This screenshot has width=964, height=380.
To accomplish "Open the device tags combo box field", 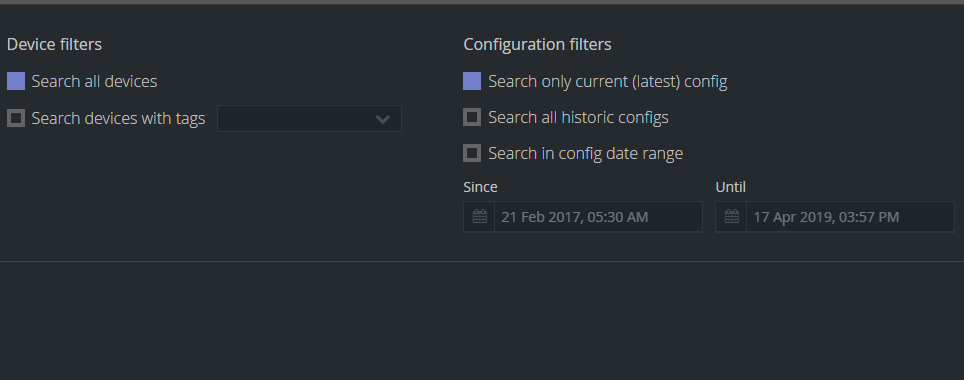I will point(309,119).
